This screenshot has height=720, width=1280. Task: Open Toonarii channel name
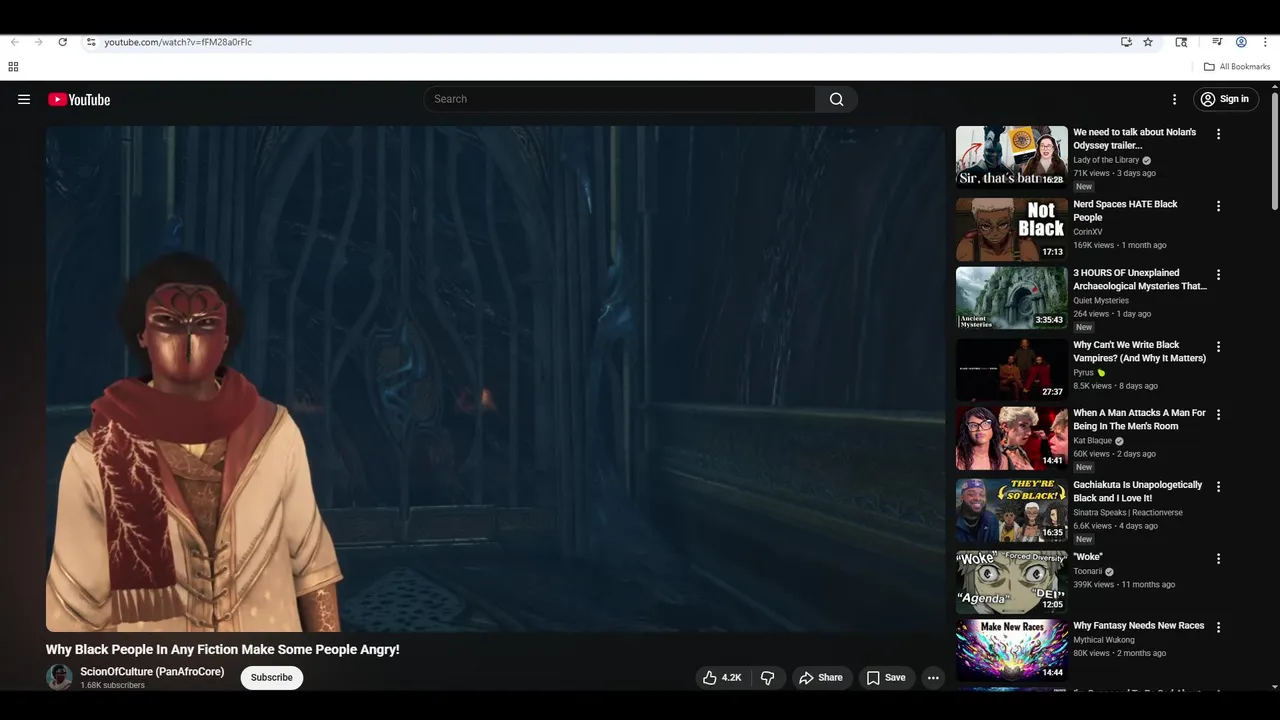coord(1087,572)
